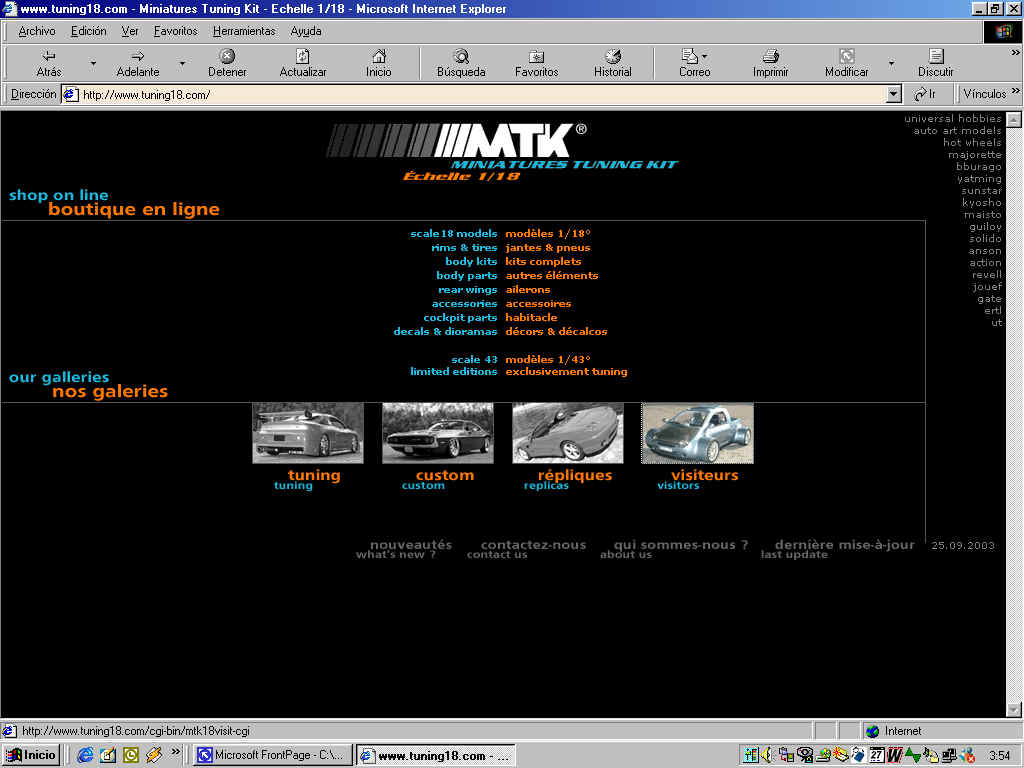Click the 'scale 18 models' link

pos(453,233)
